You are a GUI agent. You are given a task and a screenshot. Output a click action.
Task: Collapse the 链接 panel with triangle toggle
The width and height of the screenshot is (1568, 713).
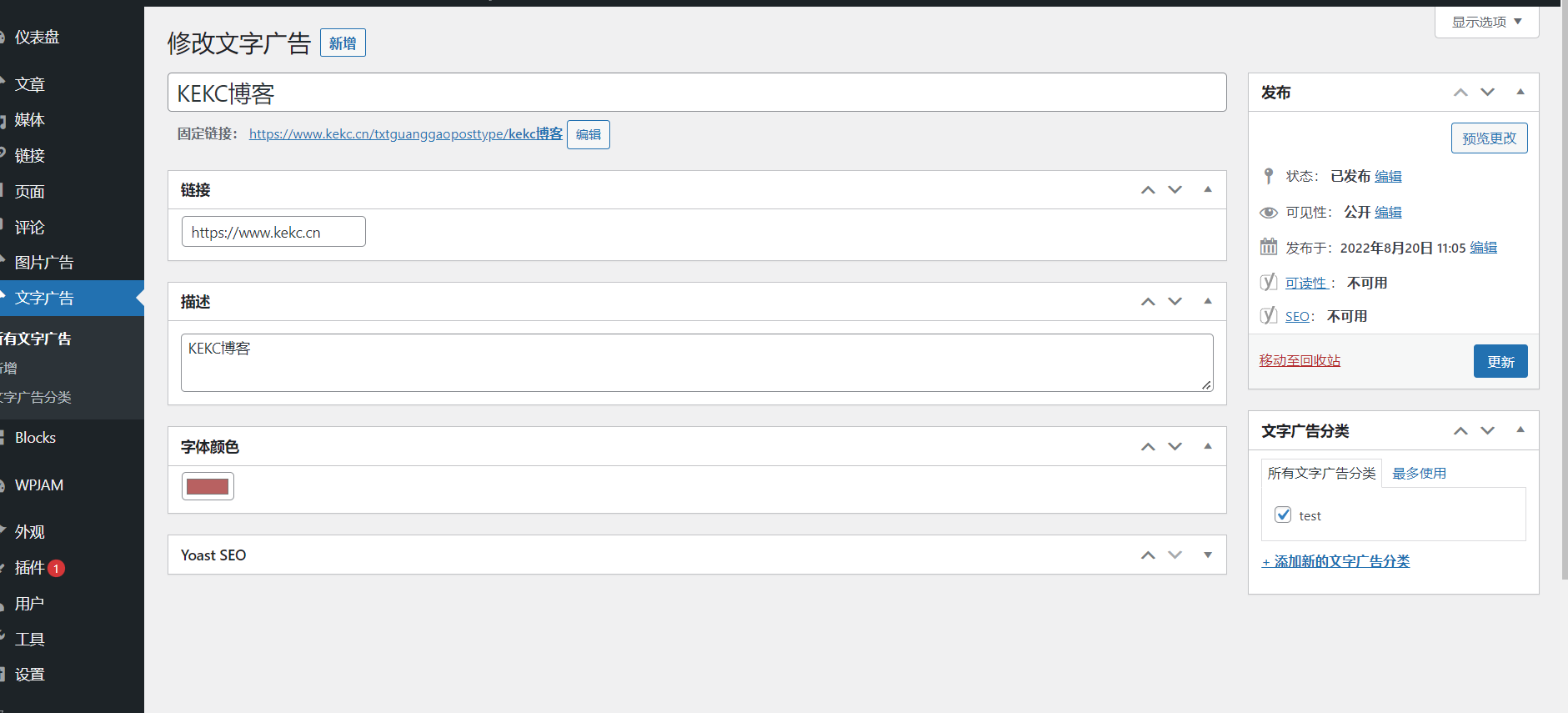coord(1207,190)
